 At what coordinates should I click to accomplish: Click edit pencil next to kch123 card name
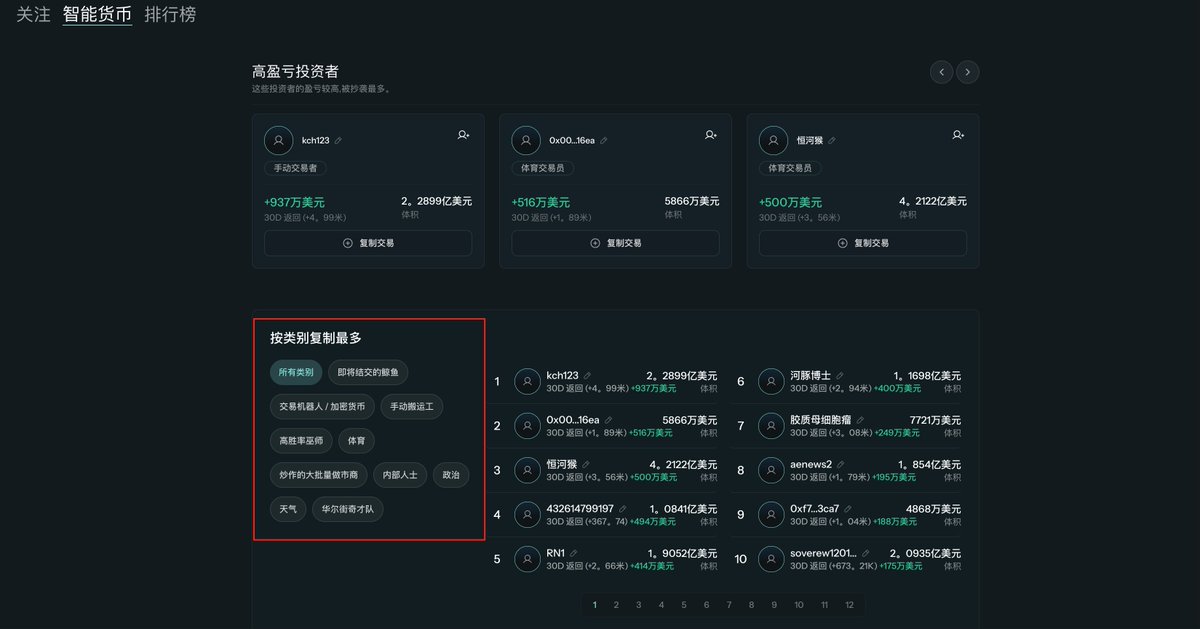coord(338,141)
